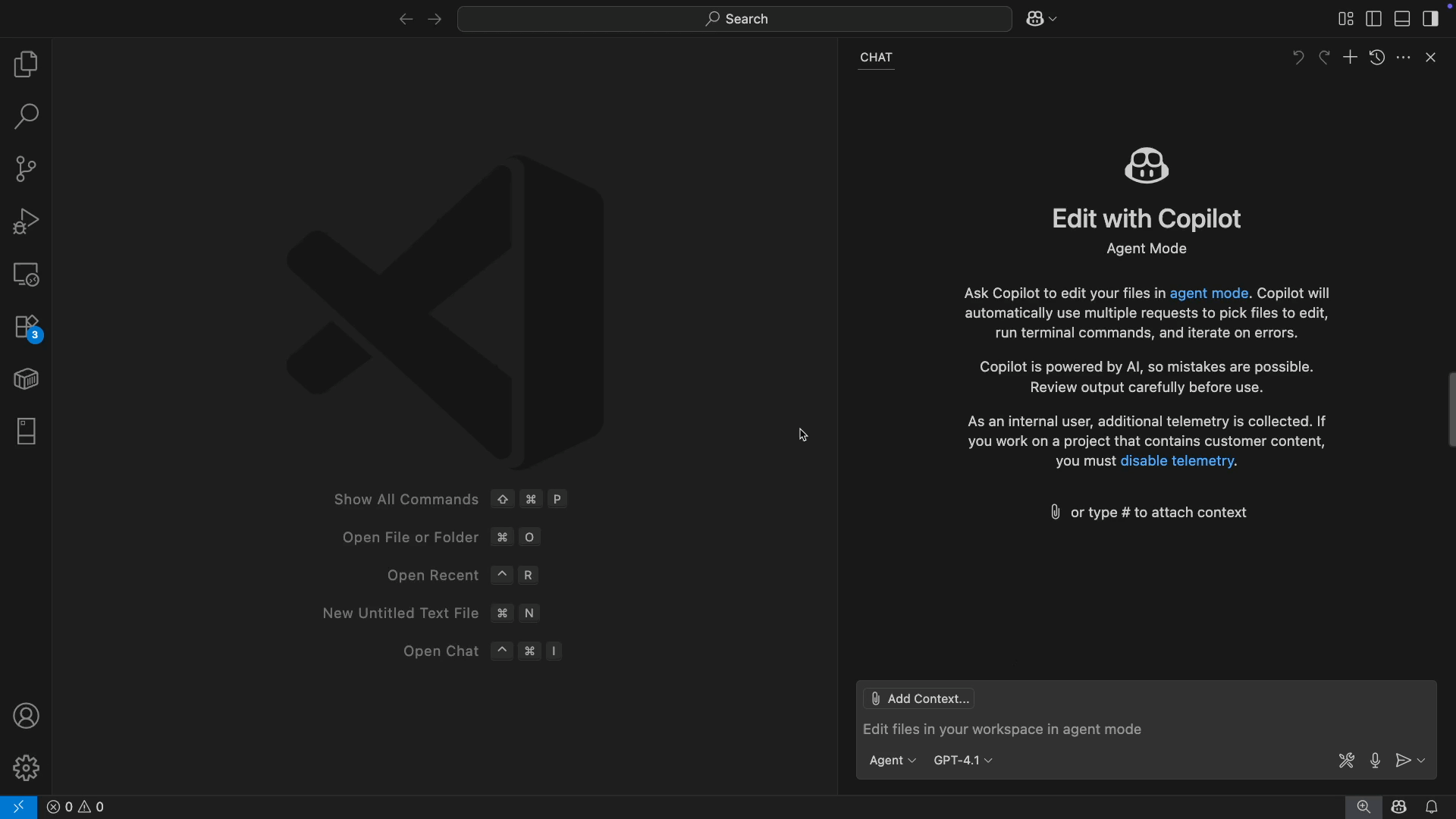Viewport: 1456px width, 819px height.
Task: Toggle the secondary side bar
Action: 1430,19
